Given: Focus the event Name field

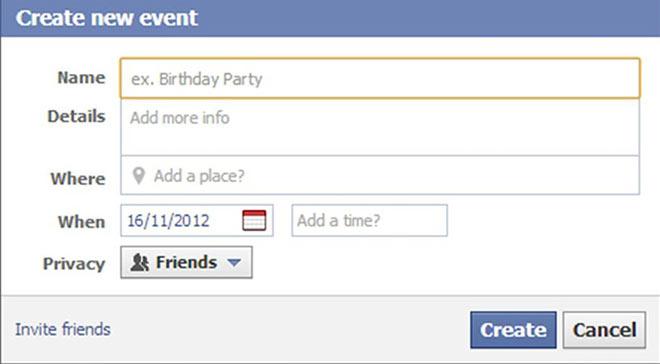Looking at the screenshot, I should pyautogui.click(x=380, y=79).
